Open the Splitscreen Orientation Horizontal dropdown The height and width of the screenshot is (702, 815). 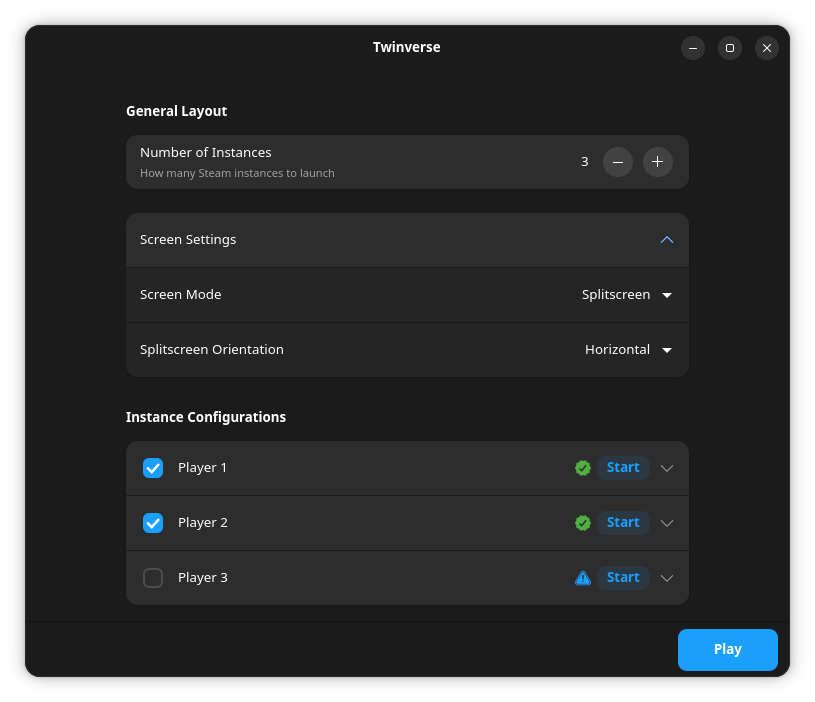(x=628, y=350)
